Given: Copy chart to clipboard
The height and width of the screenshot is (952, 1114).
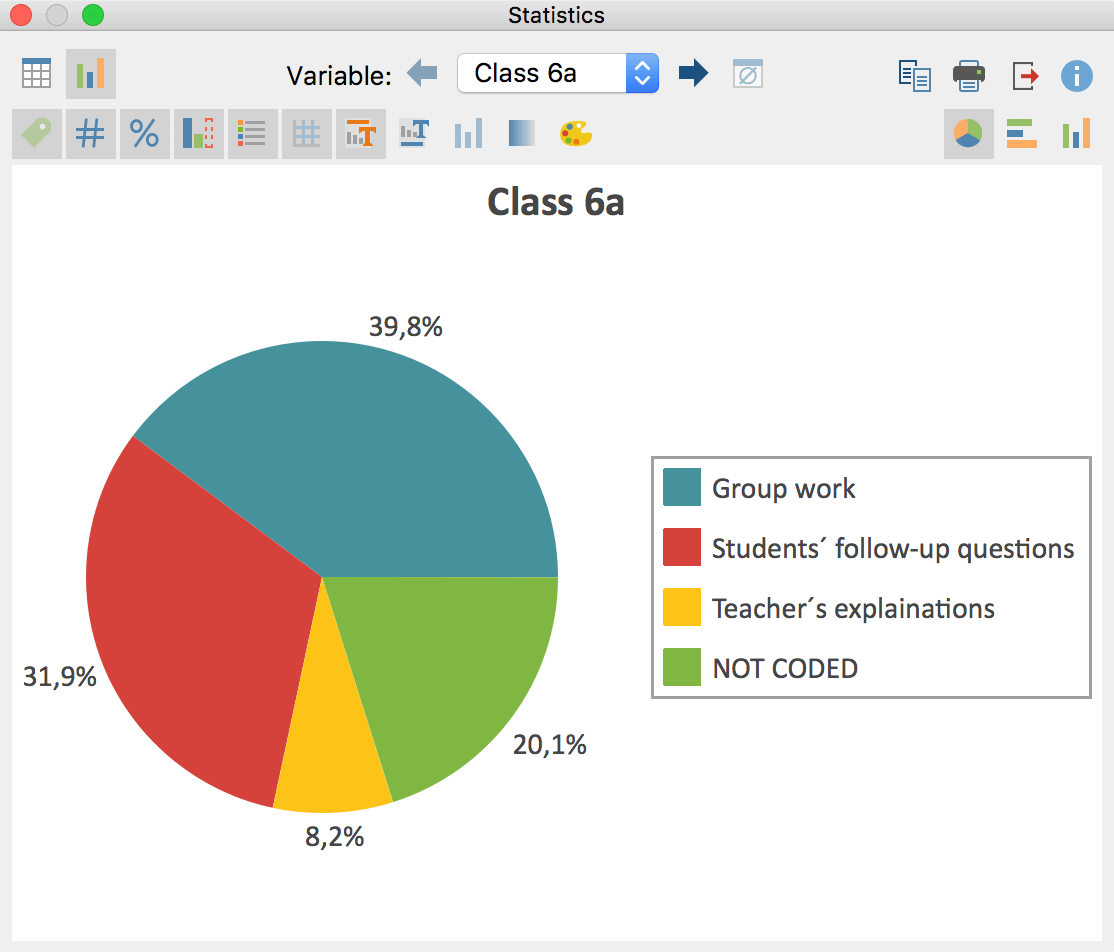Looking at the screenshot, I should (914, 75).
